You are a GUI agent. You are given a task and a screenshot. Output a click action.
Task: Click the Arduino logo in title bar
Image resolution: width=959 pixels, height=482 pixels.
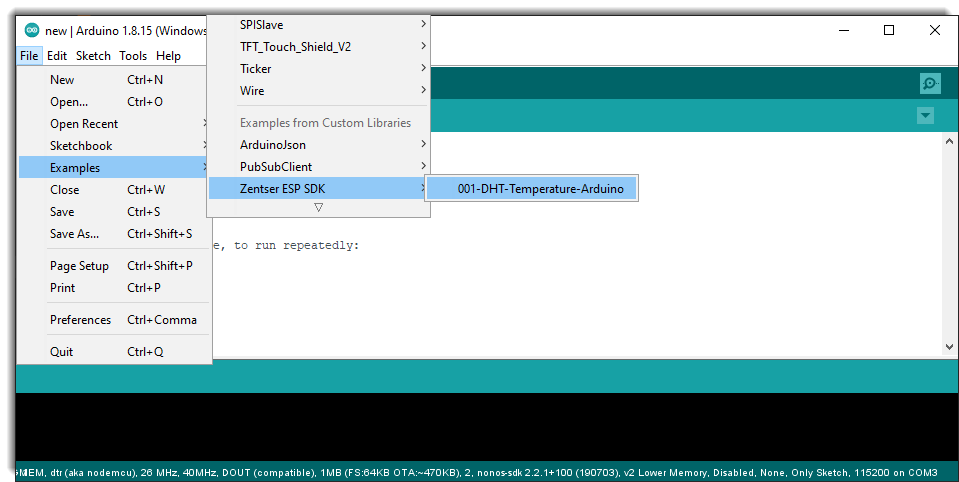coord(32,30)
